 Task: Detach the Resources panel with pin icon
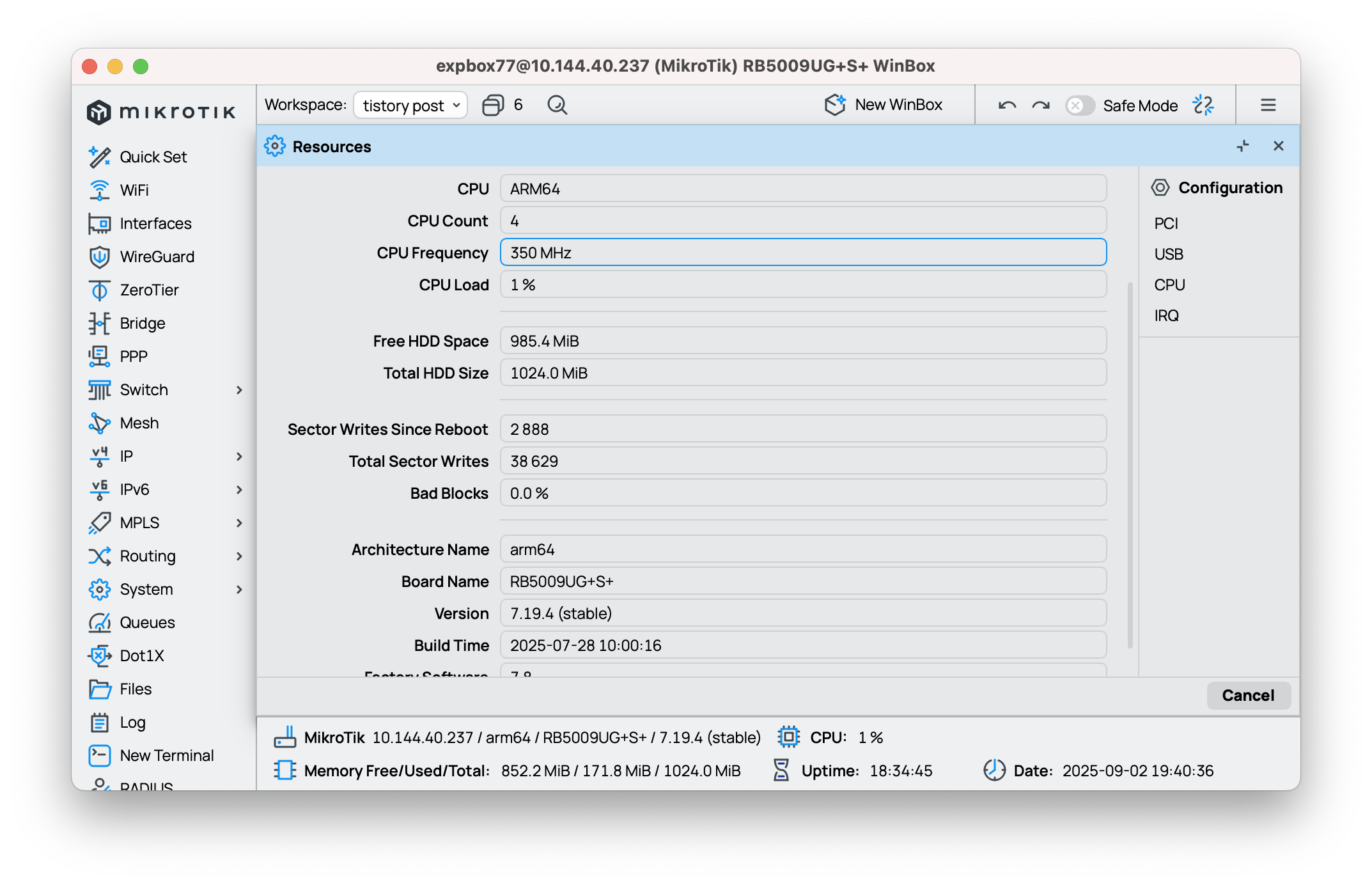(1243, 146)
